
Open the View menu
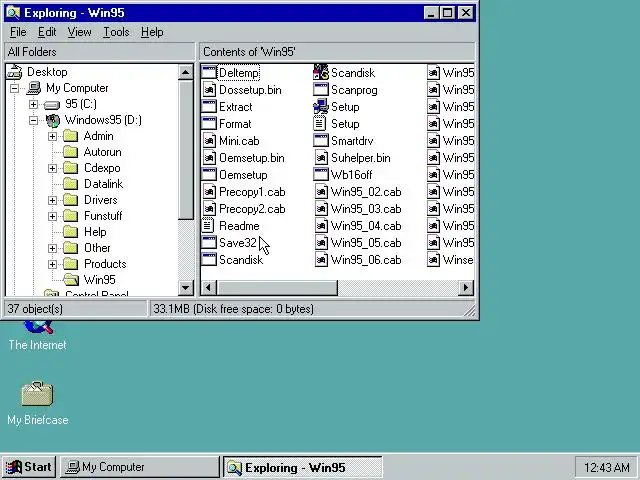(79, 32)
